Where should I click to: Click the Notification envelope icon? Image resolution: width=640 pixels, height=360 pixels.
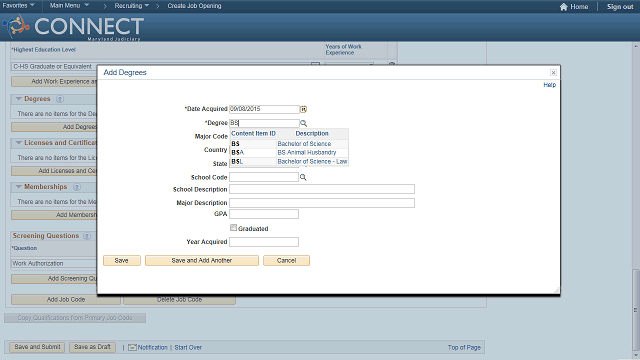132,347
